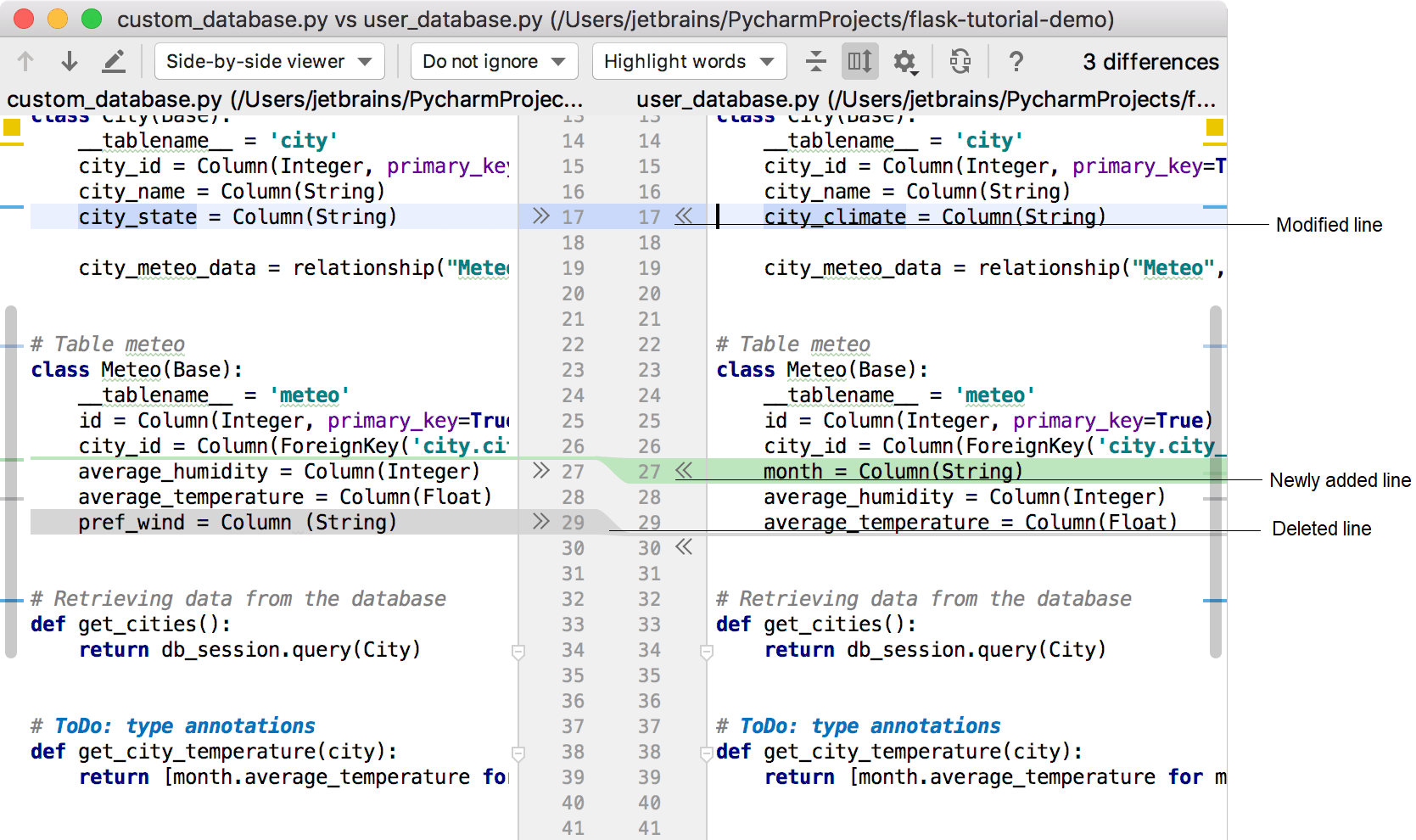Toggle the fold marker near get_city_temperature
The width and height of the screenshot is (1416, 840).
(518, 753)
